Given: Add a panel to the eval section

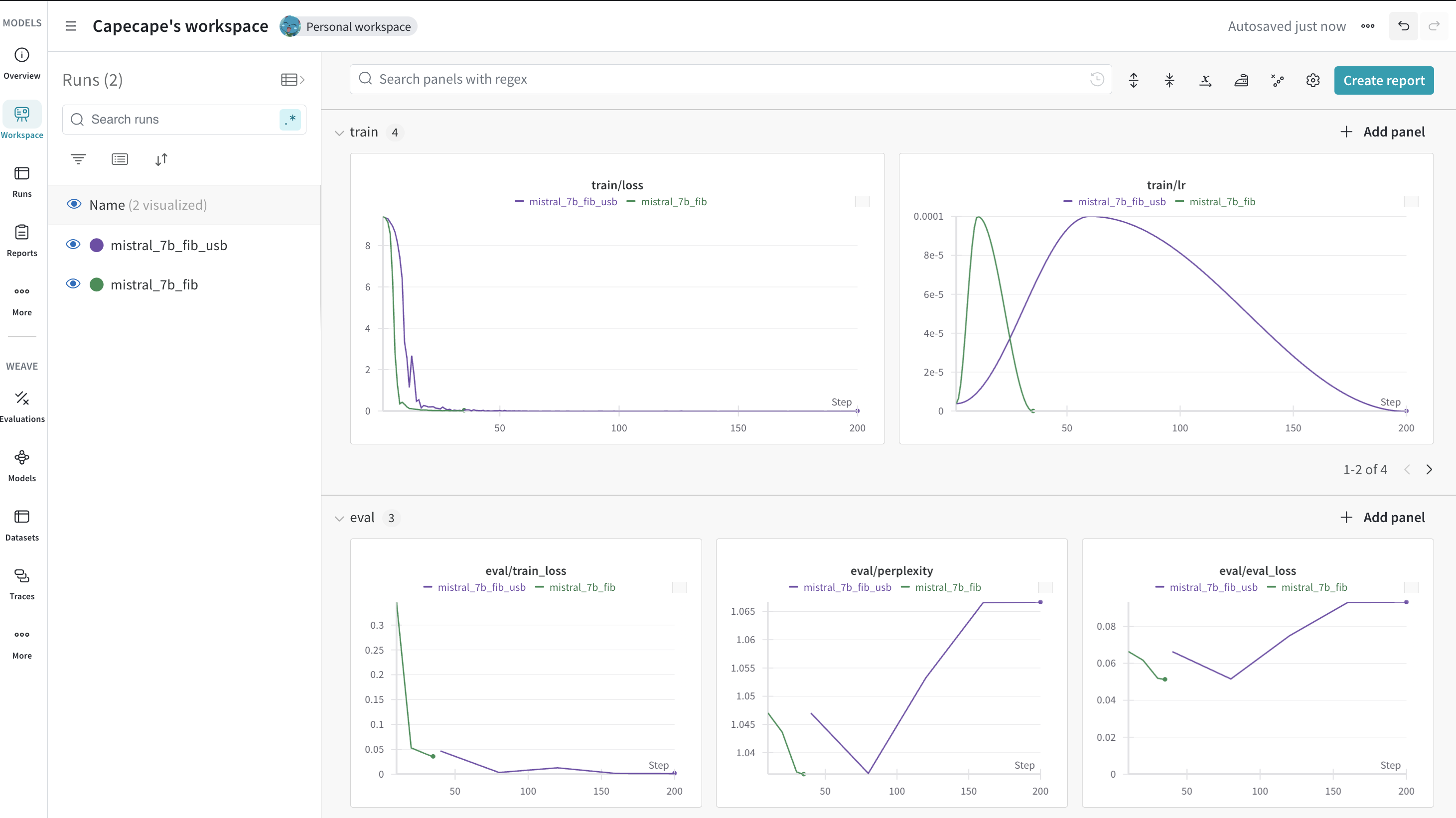Looking at the screenshot, I should click(1383, 518).
